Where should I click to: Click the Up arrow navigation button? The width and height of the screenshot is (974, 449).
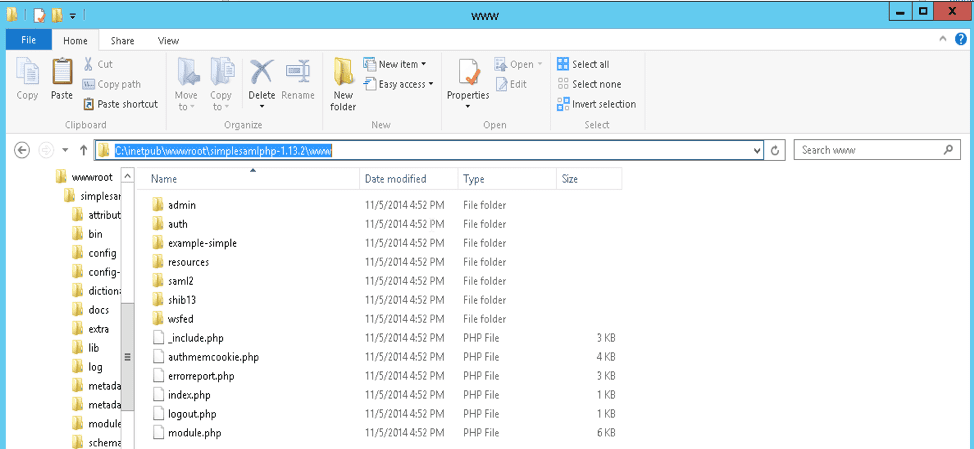(x=84, y=150)
